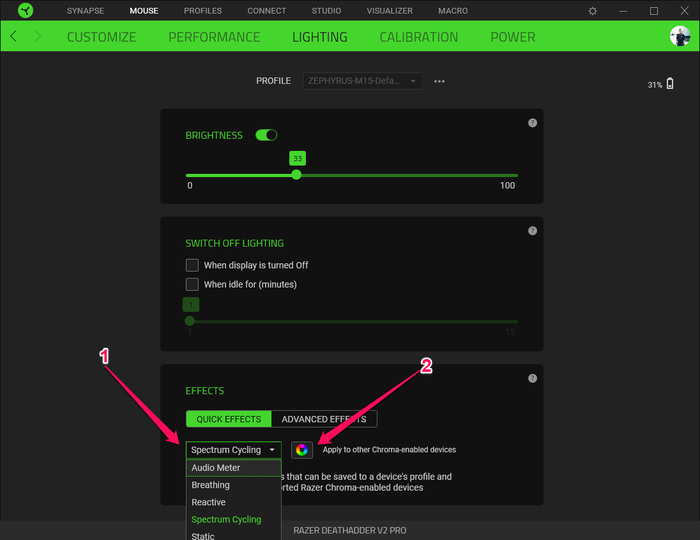The width and height of the screenshot is (700, 540).
Task: Switch to the Power tab
Action: click(x=512, y=37)
